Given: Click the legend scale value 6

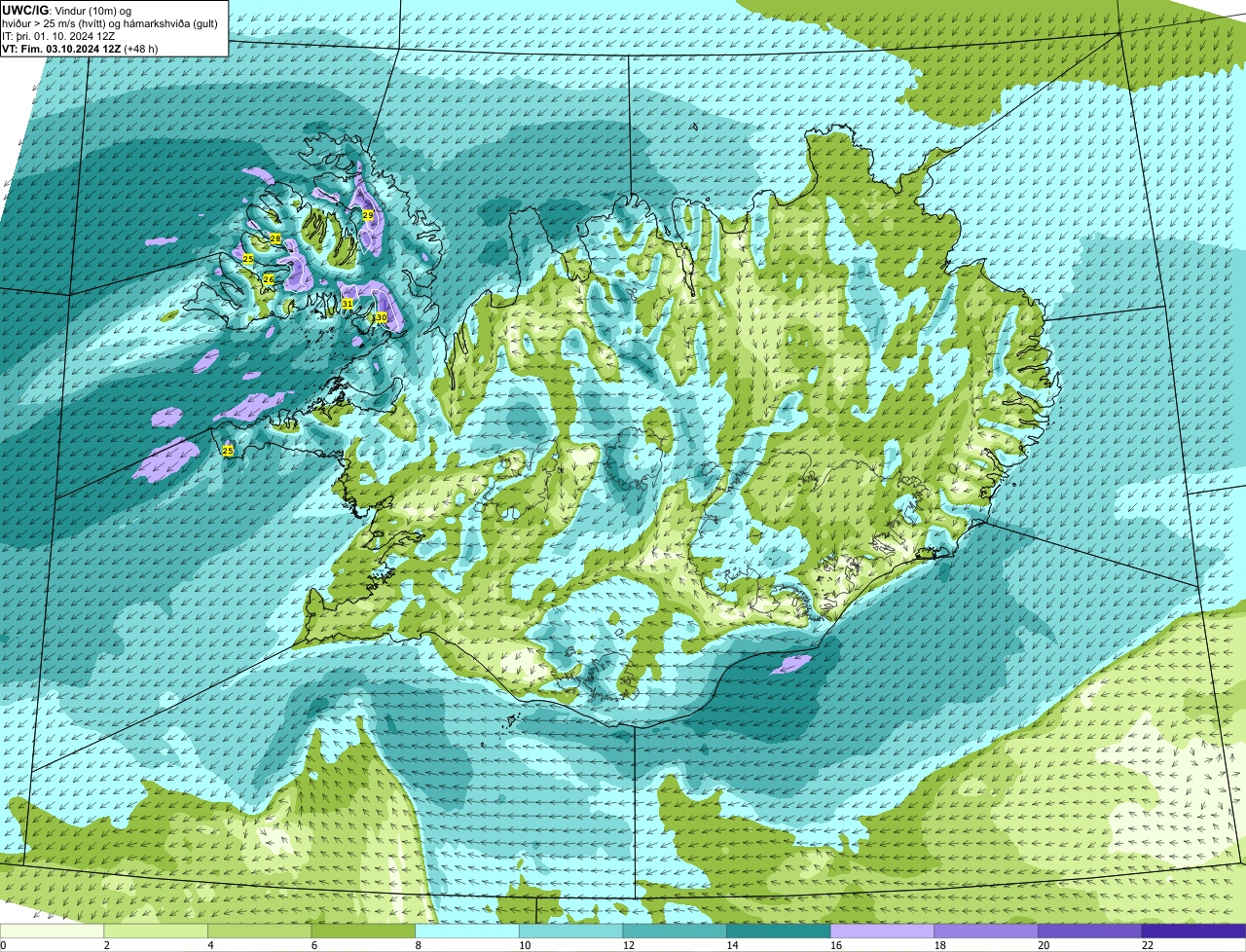Looking at the screenshot, I should pos(314,945).
